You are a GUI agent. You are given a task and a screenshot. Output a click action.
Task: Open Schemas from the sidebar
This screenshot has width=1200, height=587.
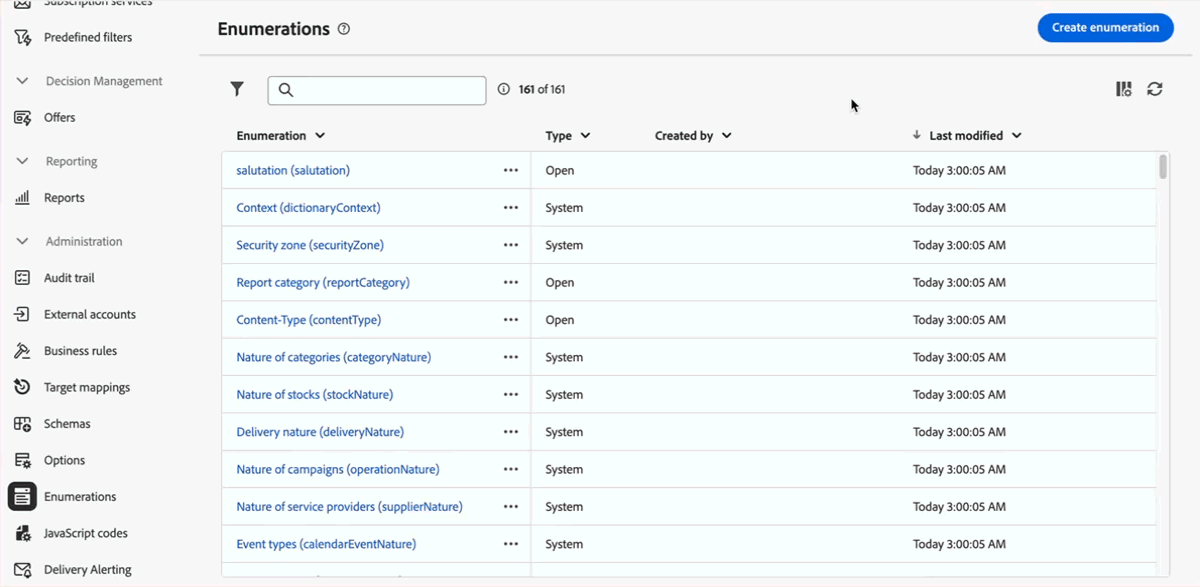pyautogui.click(x=66, y=424)
